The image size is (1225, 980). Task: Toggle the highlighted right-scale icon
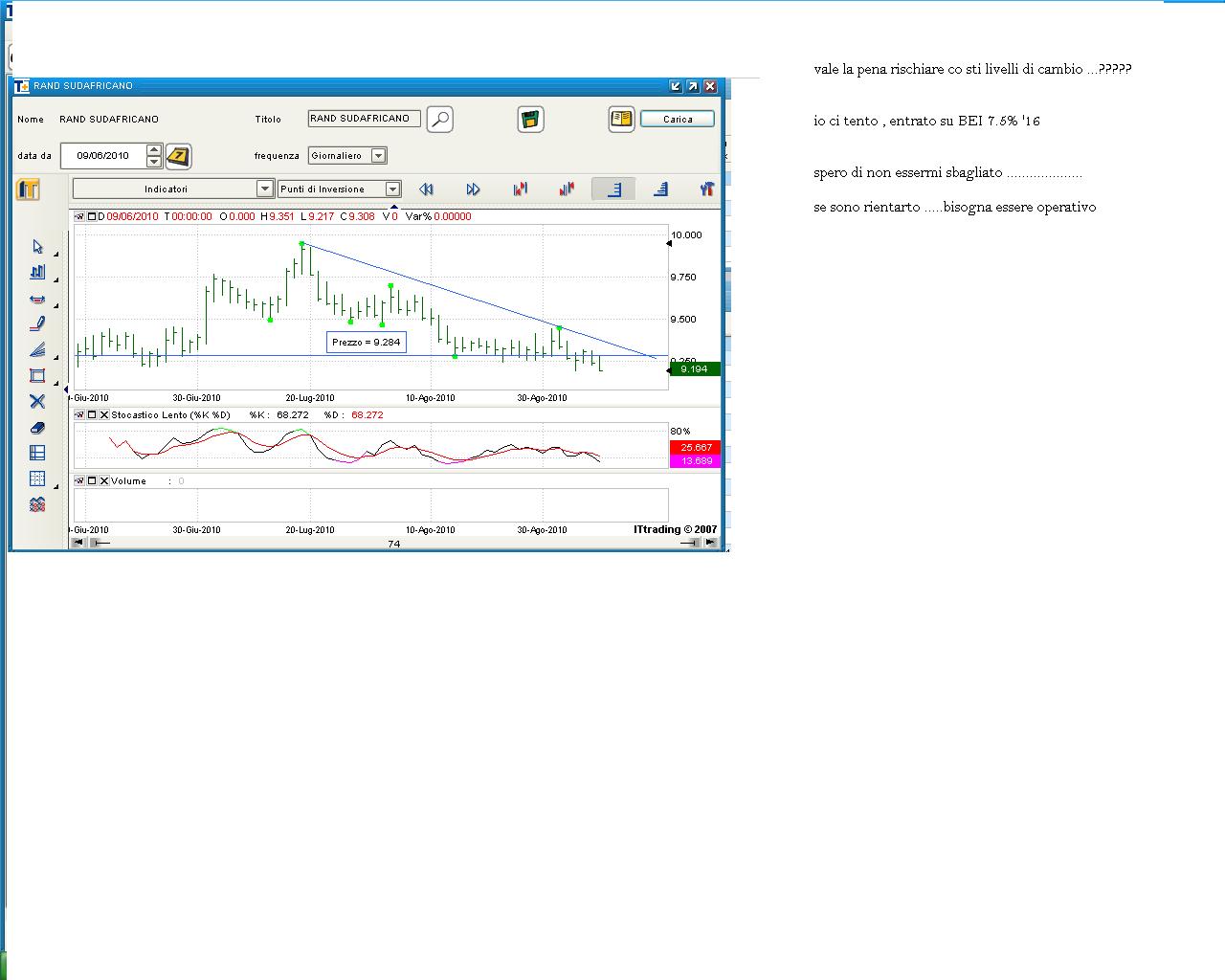click(x=613, y=189)
